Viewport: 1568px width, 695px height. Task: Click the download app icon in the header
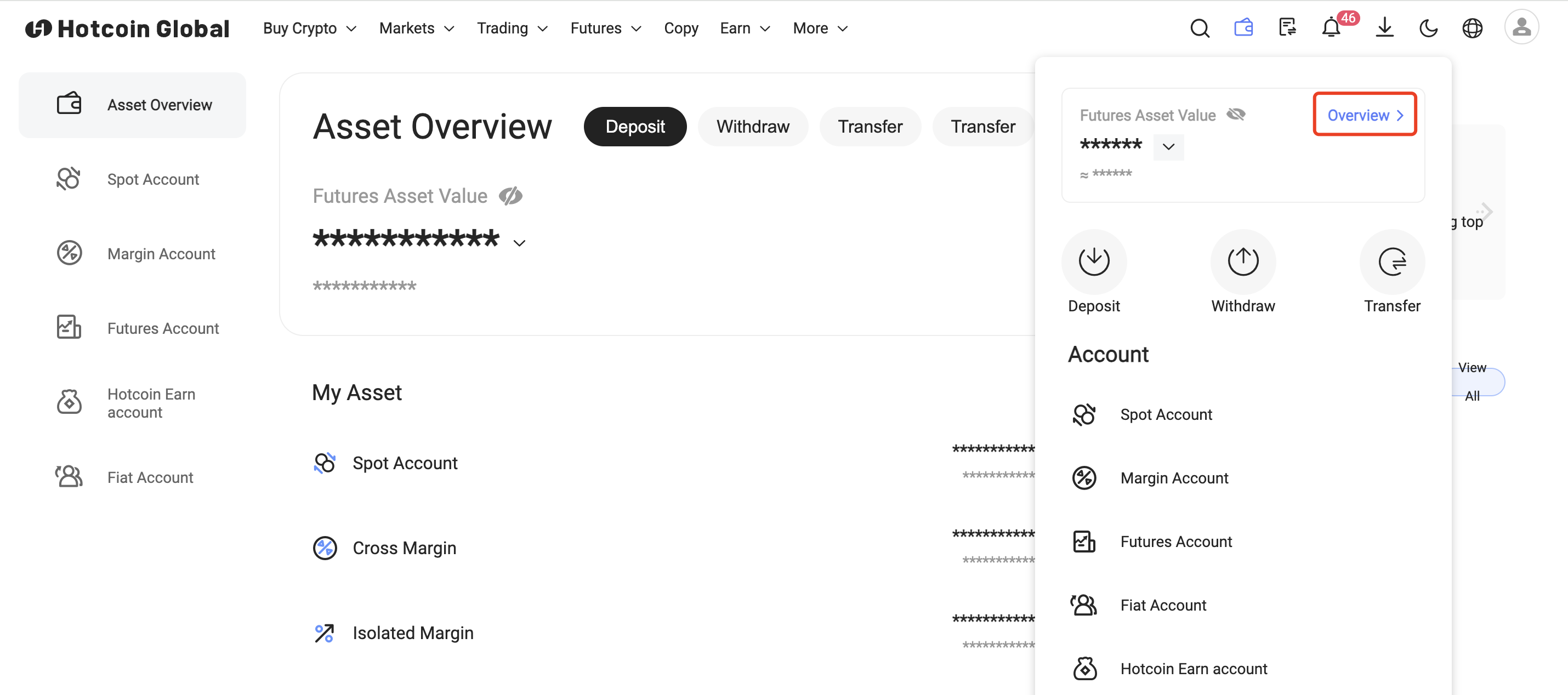coord(1384,28)
